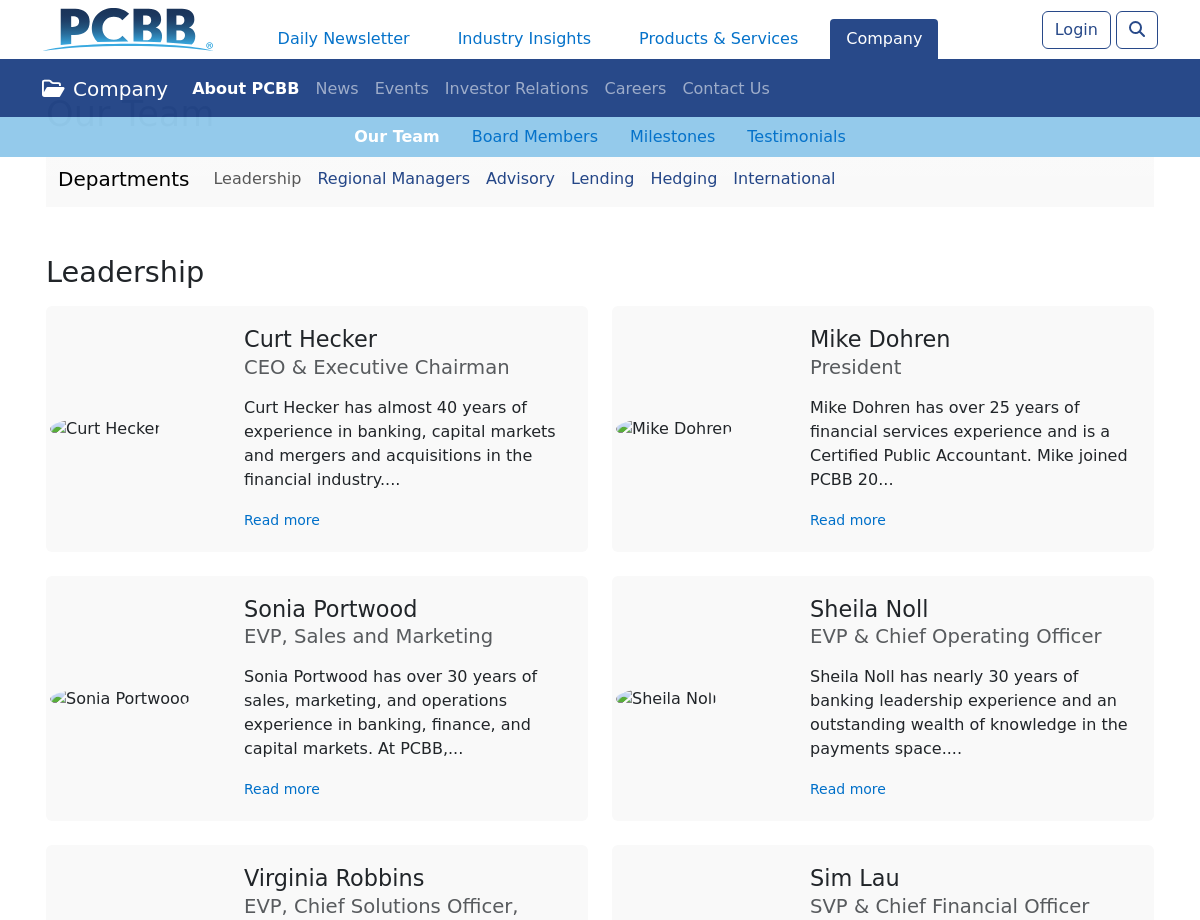This screenshot has width=1200, height=920.
Task: Select the Company navigation tab
Action: (x=883, y=39)
